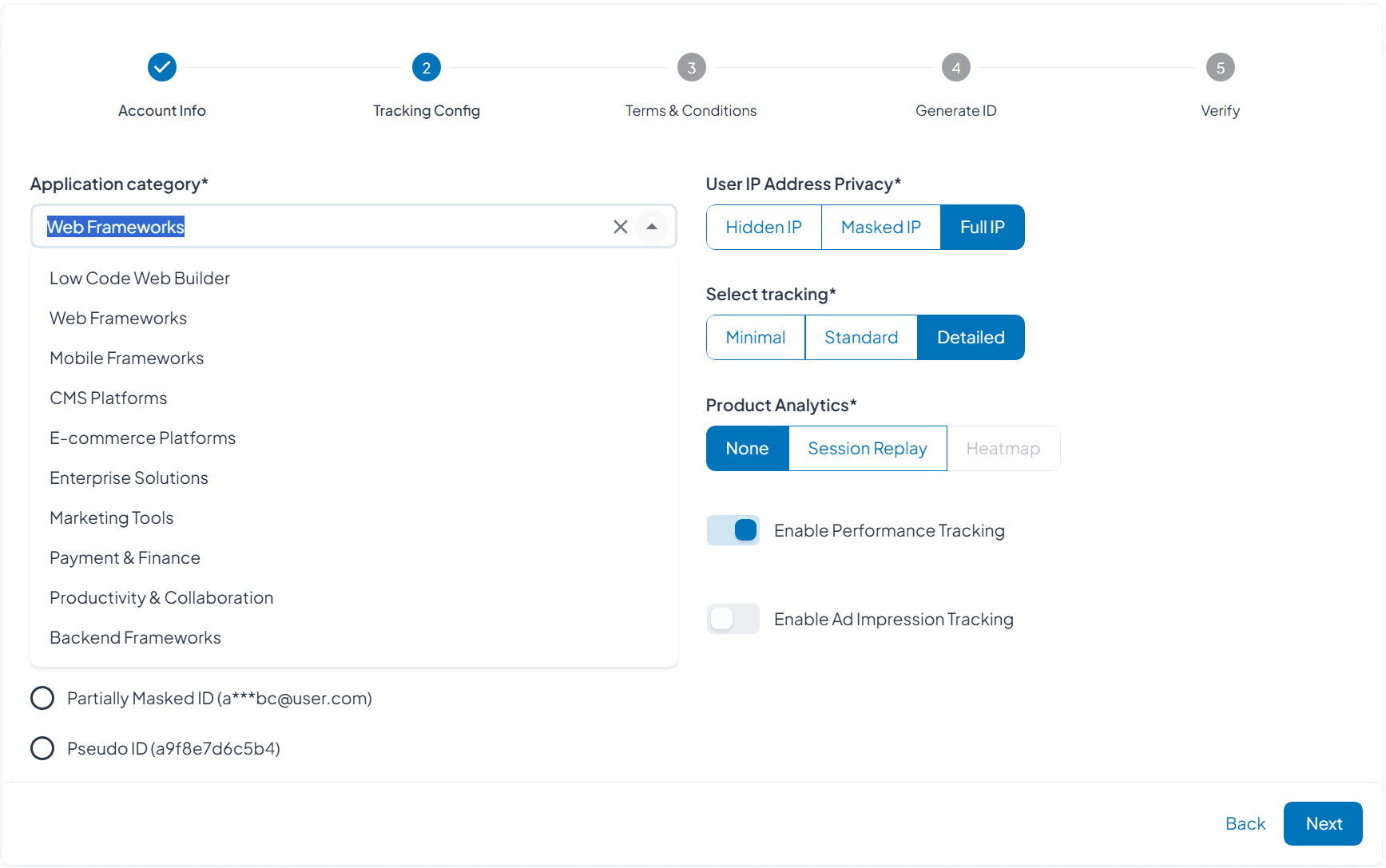The width and height of the screenshot is (1386, 868).
Task: Set IP privacy to Masked IP
Action: click(881, 228)
